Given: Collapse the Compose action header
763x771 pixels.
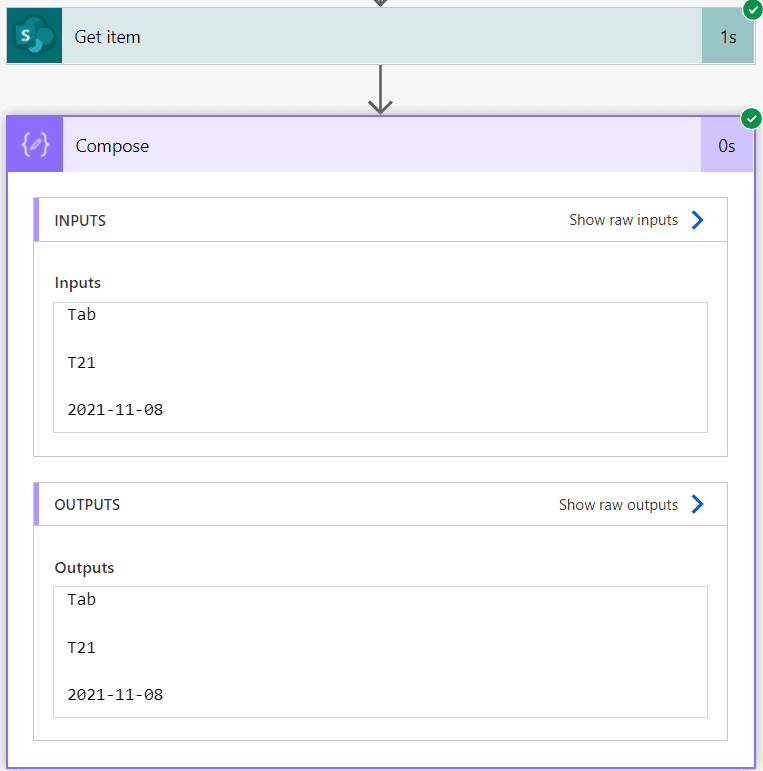Looking at the screenshot, I should (x=380, y=145).
